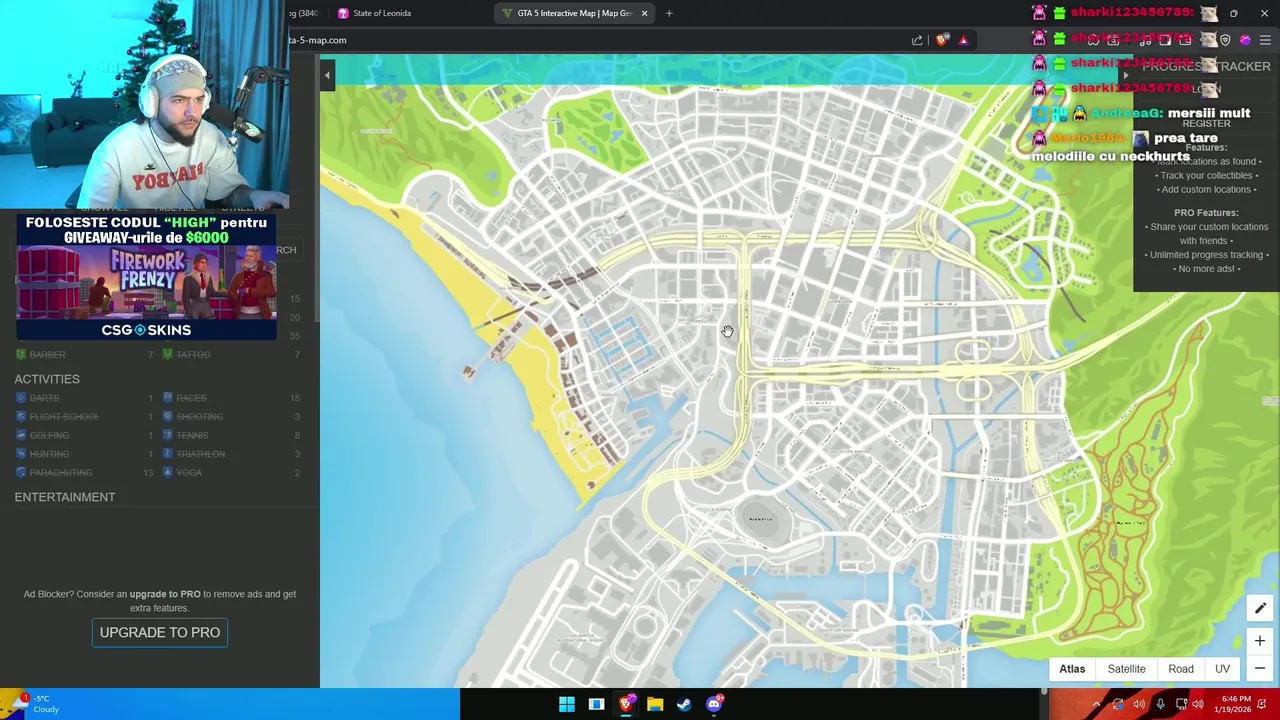This screenshot has height=720, width=1280.
Task: Open Task View on the taskbar
Action: click(x=596, y=704)
